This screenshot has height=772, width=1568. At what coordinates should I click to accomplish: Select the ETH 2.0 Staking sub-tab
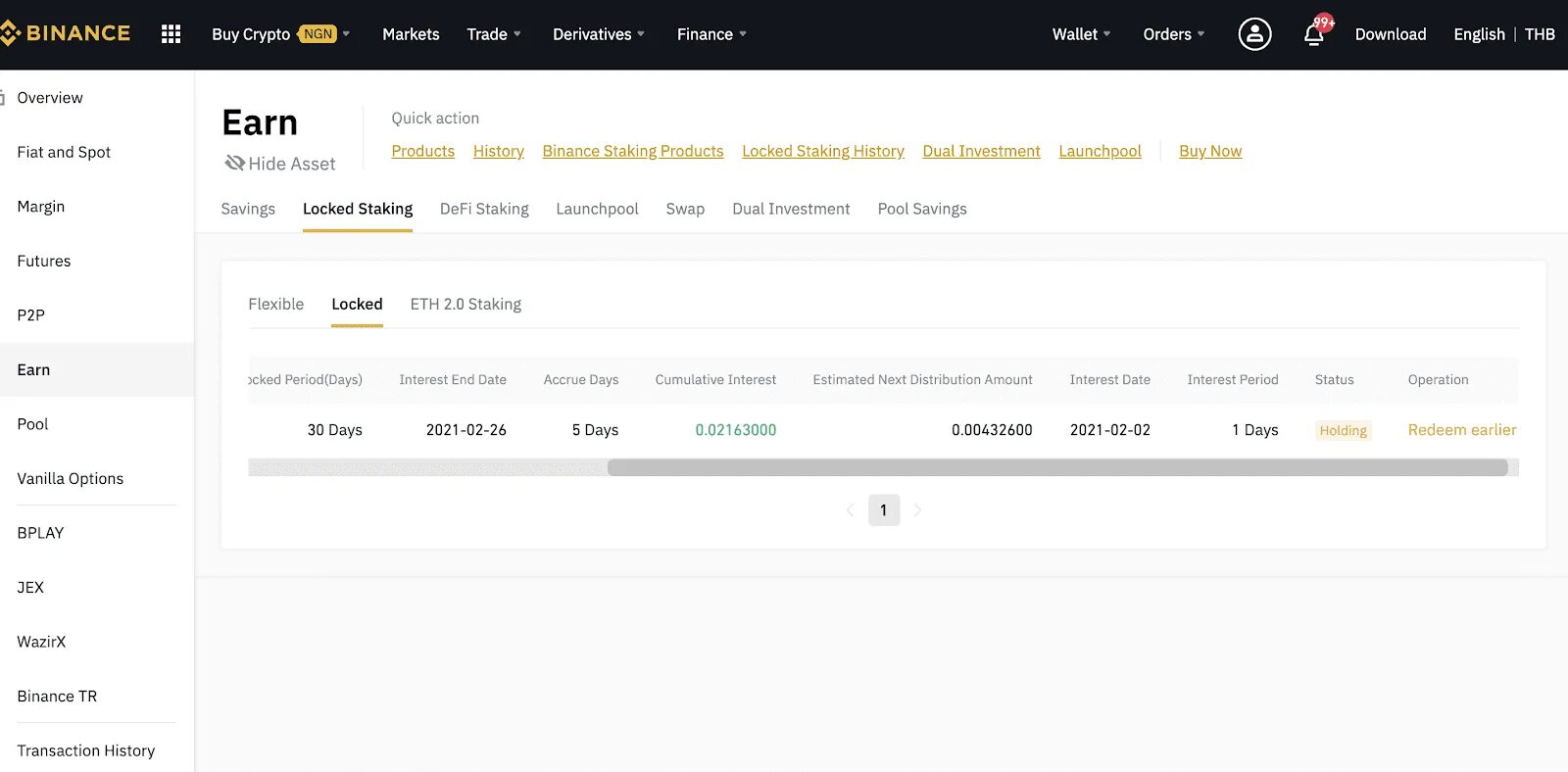[x=465, y=304]
